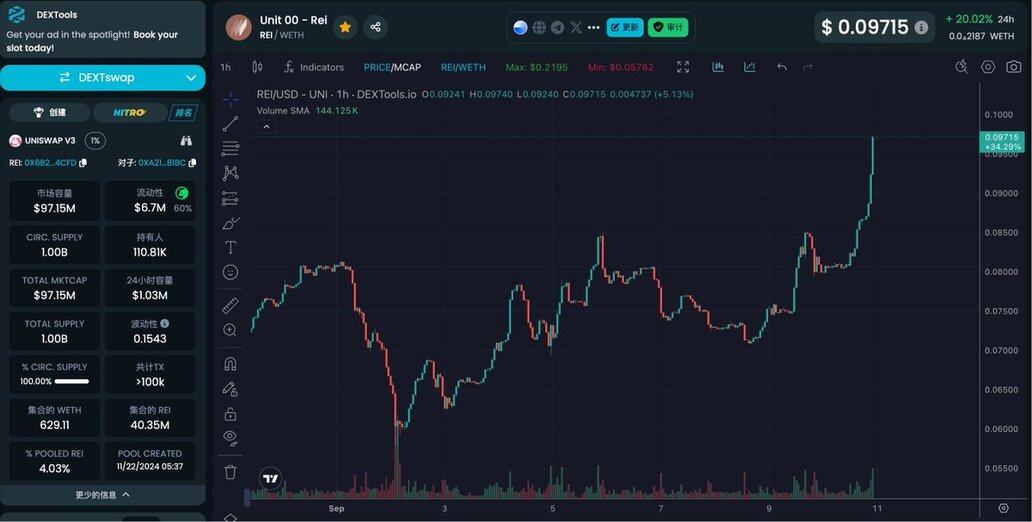Collapse details with 更少的信息
The width and height of the screenshot is (1032, 522).
(103, 494)
